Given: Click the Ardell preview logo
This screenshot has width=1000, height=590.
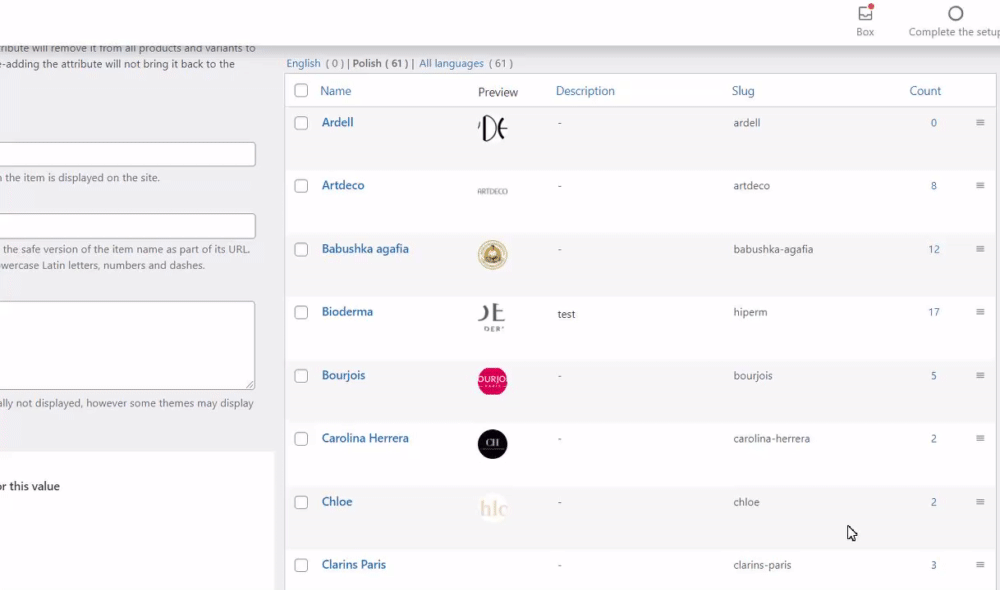Looking at the screenshot, I should click(x=492, y=128).
